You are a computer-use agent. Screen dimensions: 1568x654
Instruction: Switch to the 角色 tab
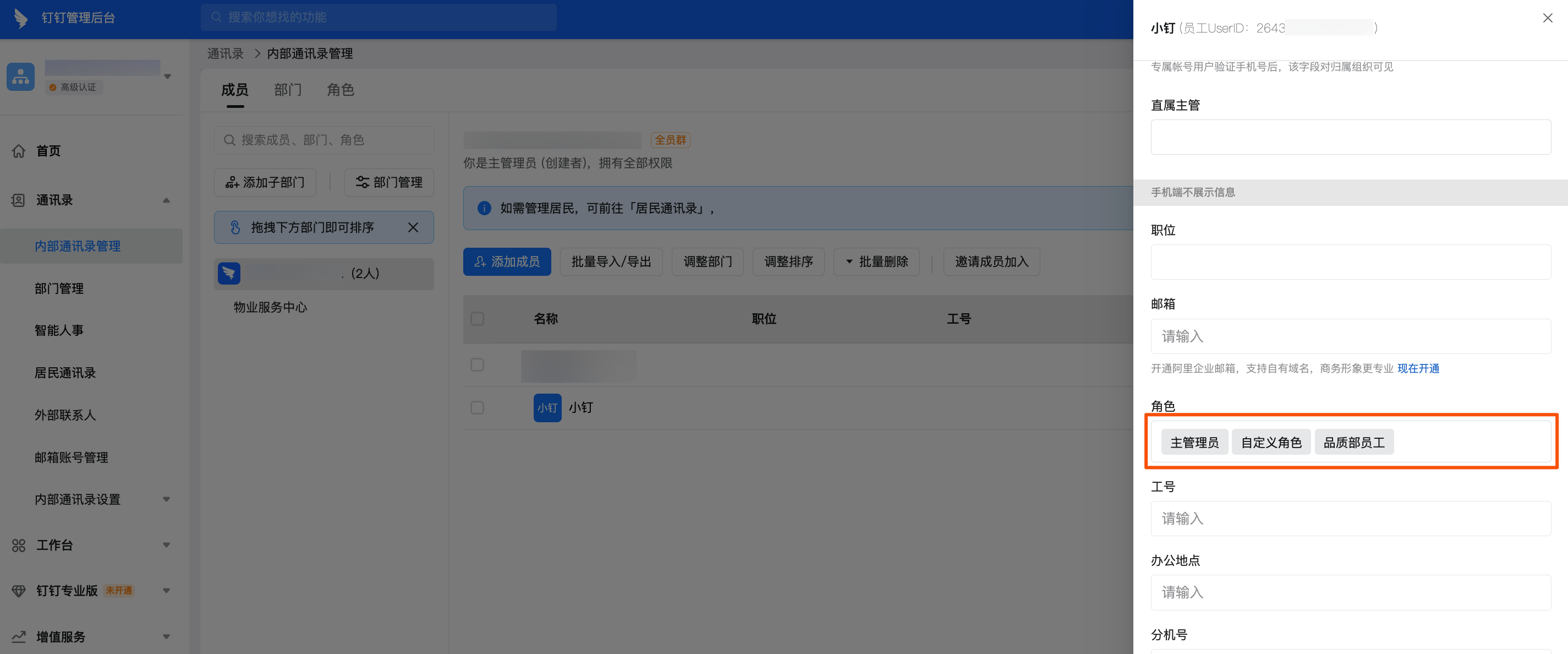340,90
